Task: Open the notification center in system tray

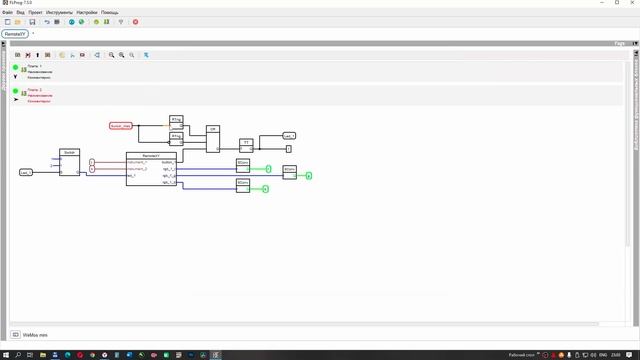Action: click(629, 355)
